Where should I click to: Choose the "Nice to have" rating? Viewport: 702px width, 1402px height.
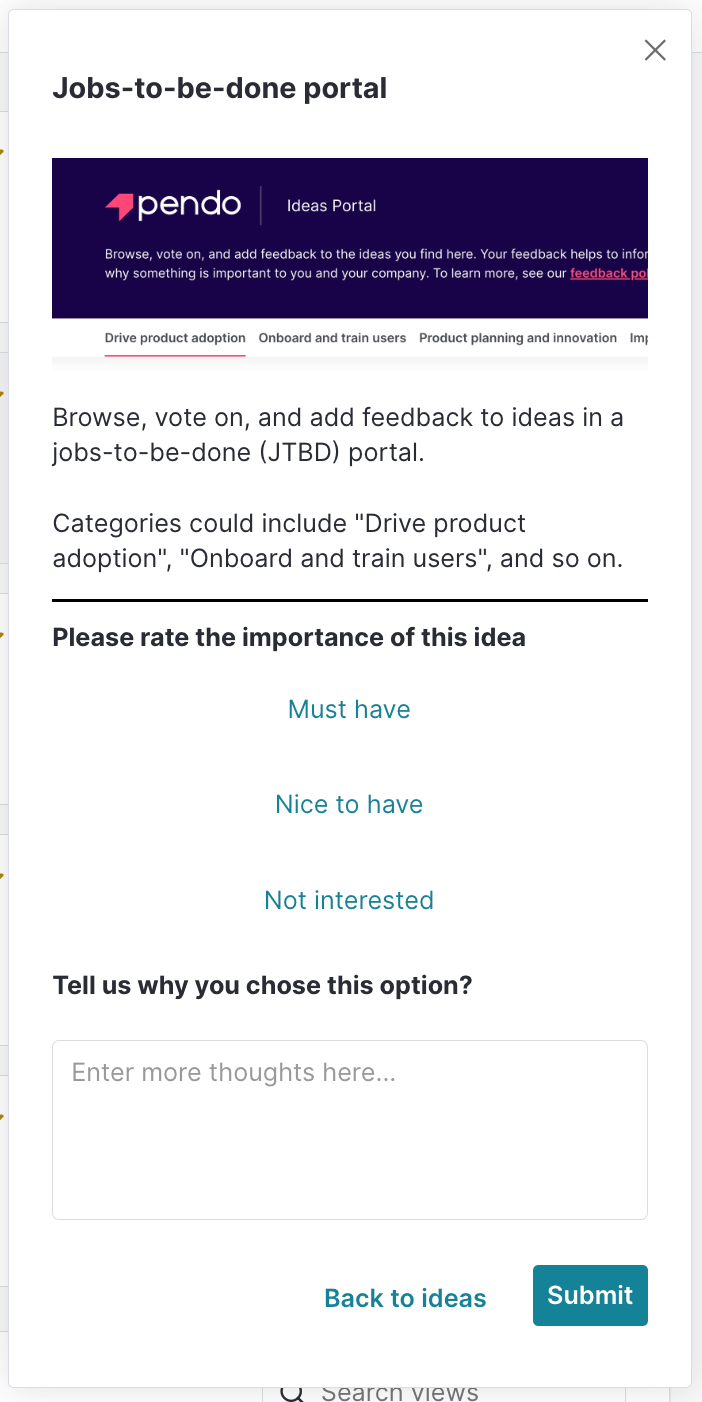349,804
